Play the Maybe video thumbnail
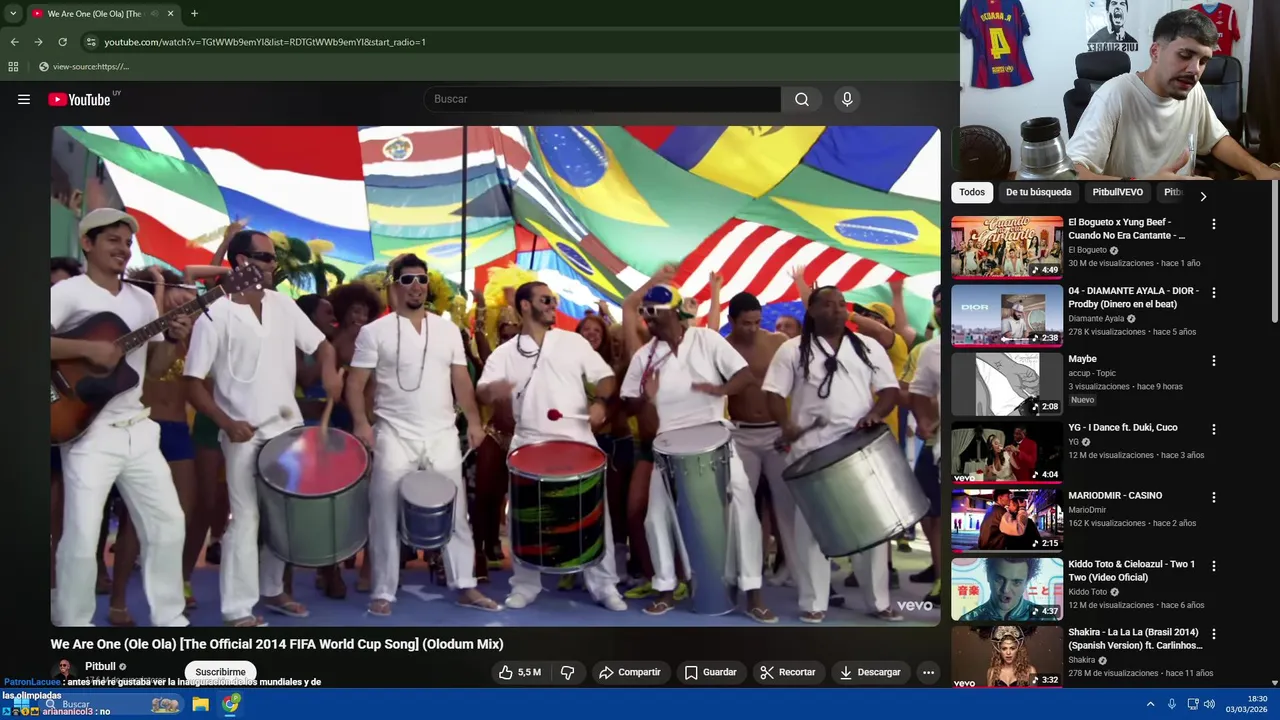 pyautogui.click(x=1007, y=384)
